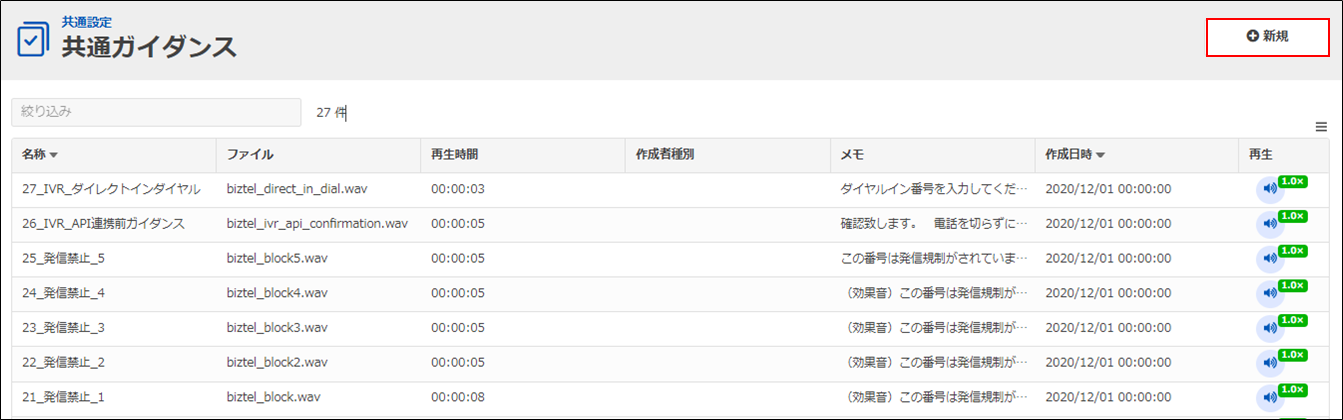The height and width of the screenshot is (420, 1343).
Task: Change 1.0x playback speed on first row
Action: (x=1292, y=181)
